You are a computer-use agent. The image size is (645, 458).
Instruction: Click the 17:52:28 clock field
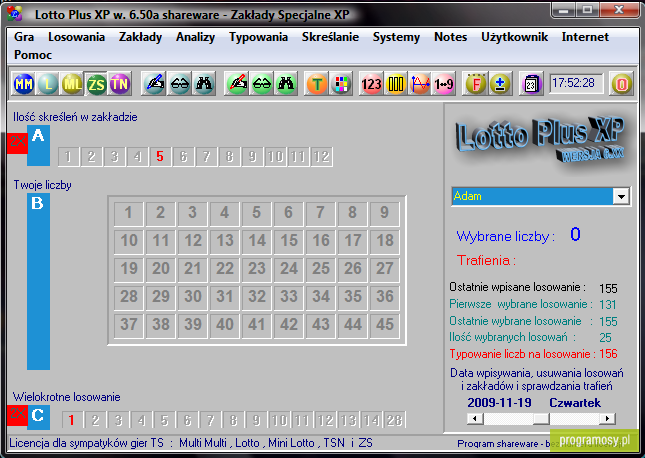point(576,84)
